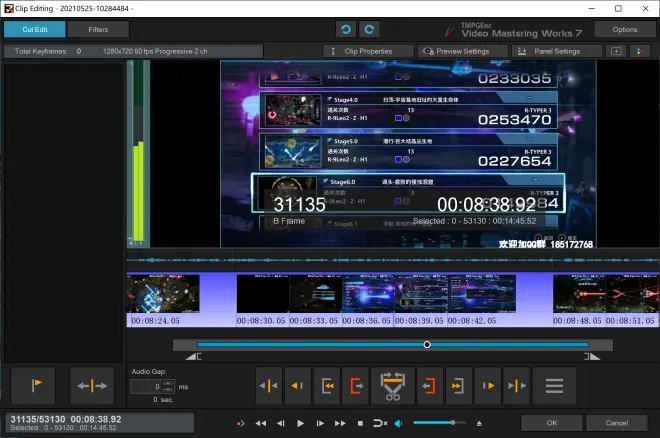Redo the last edit
This screenshot has width=660, height=438.
(369, 29)
